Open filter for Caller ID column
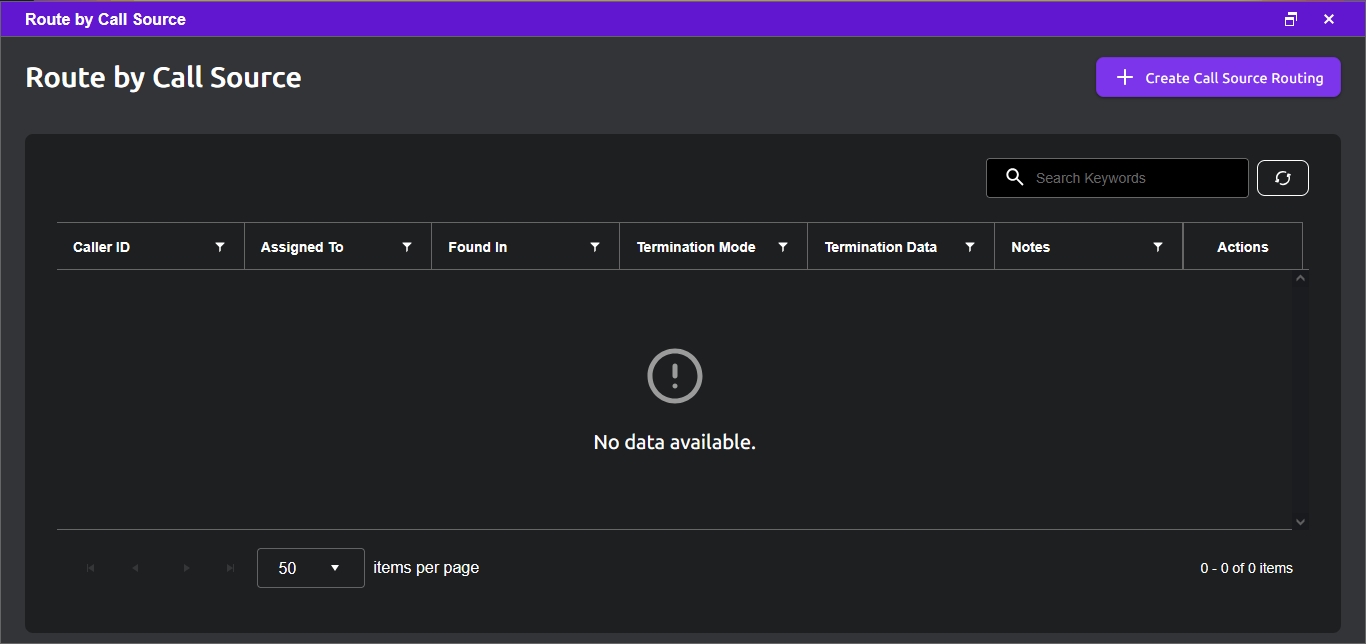Viewport: 1366px width, 644px height. (x=220, y=247)
